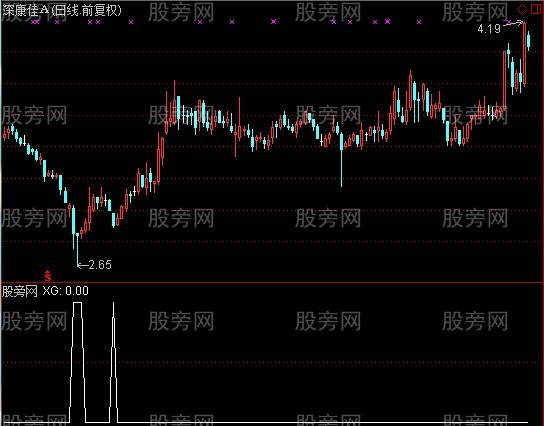
Task: Click the 深康佳A (日线.前复权) chart title
Action: (x=62, y=10)
